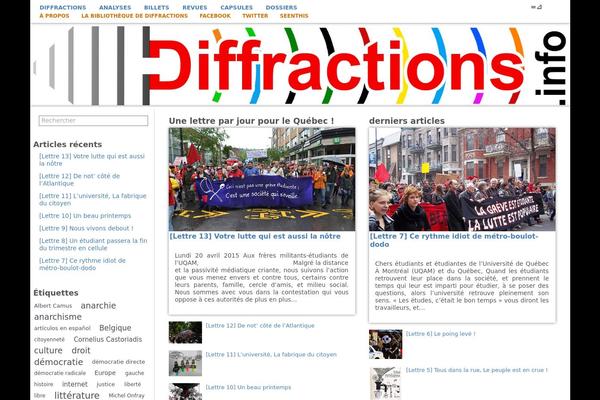
Task: Open the BILLETS menu item
Action: tap(157, 7)
